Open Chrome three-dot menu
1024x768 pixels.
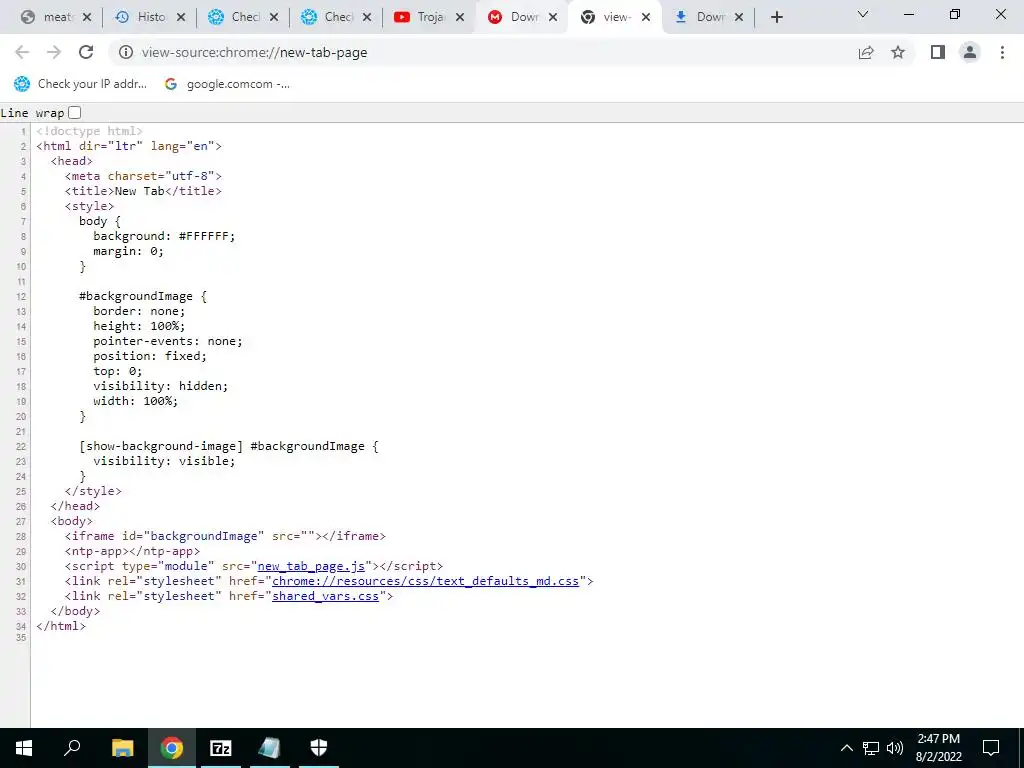point(1002,52)
